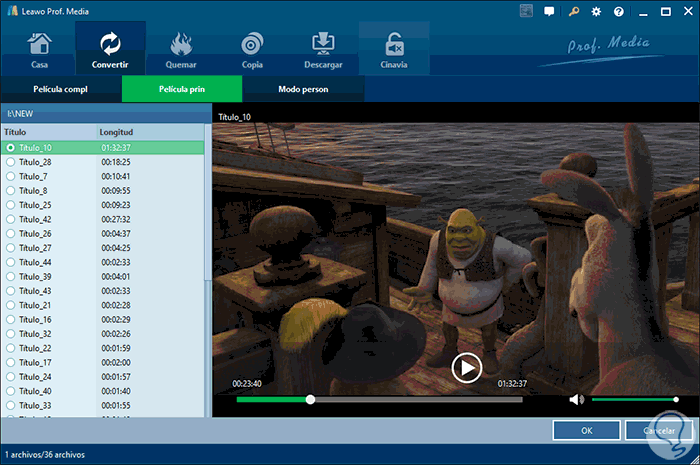Click the key registration icon
The image size is (700, 465).
574,11
